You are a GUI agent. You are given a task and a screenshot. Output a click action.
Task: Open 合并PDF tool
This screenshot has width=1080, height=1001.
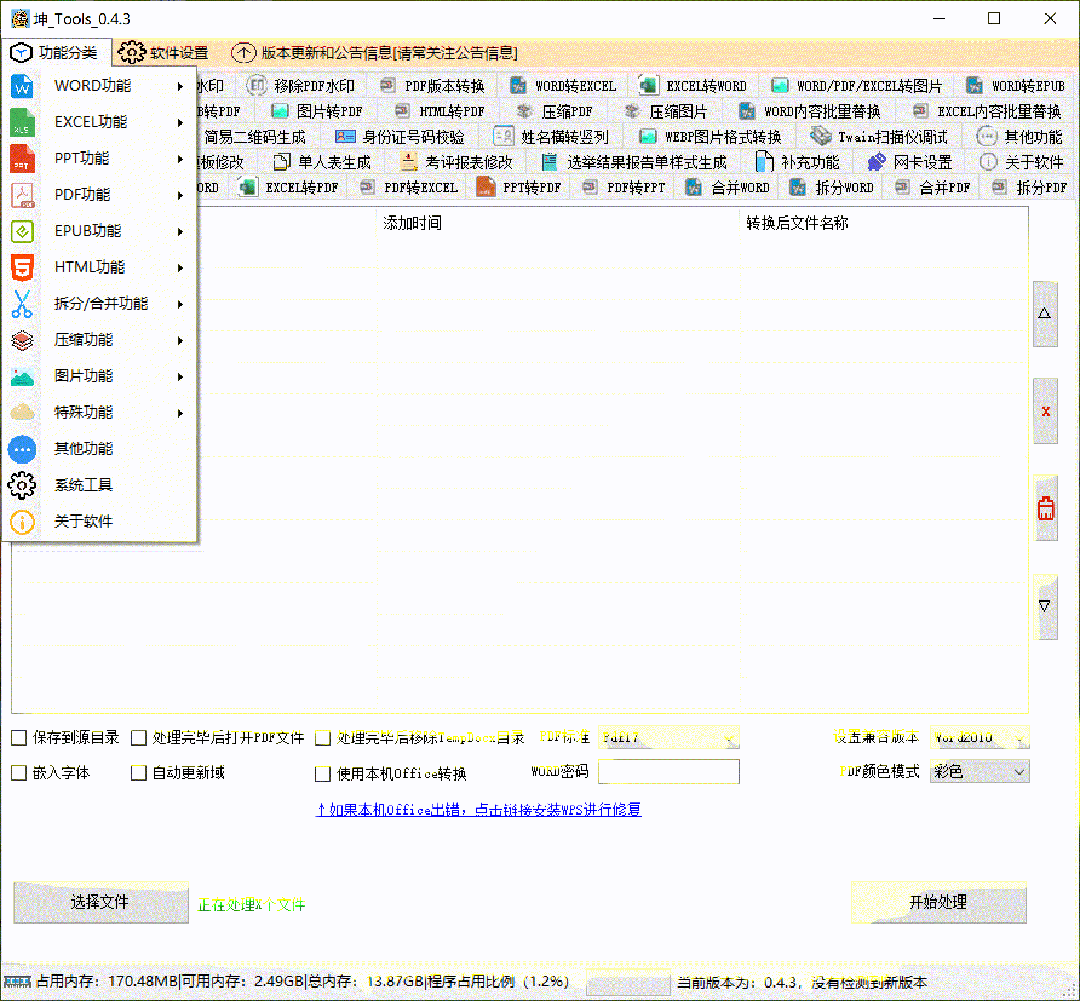point(933,187)
